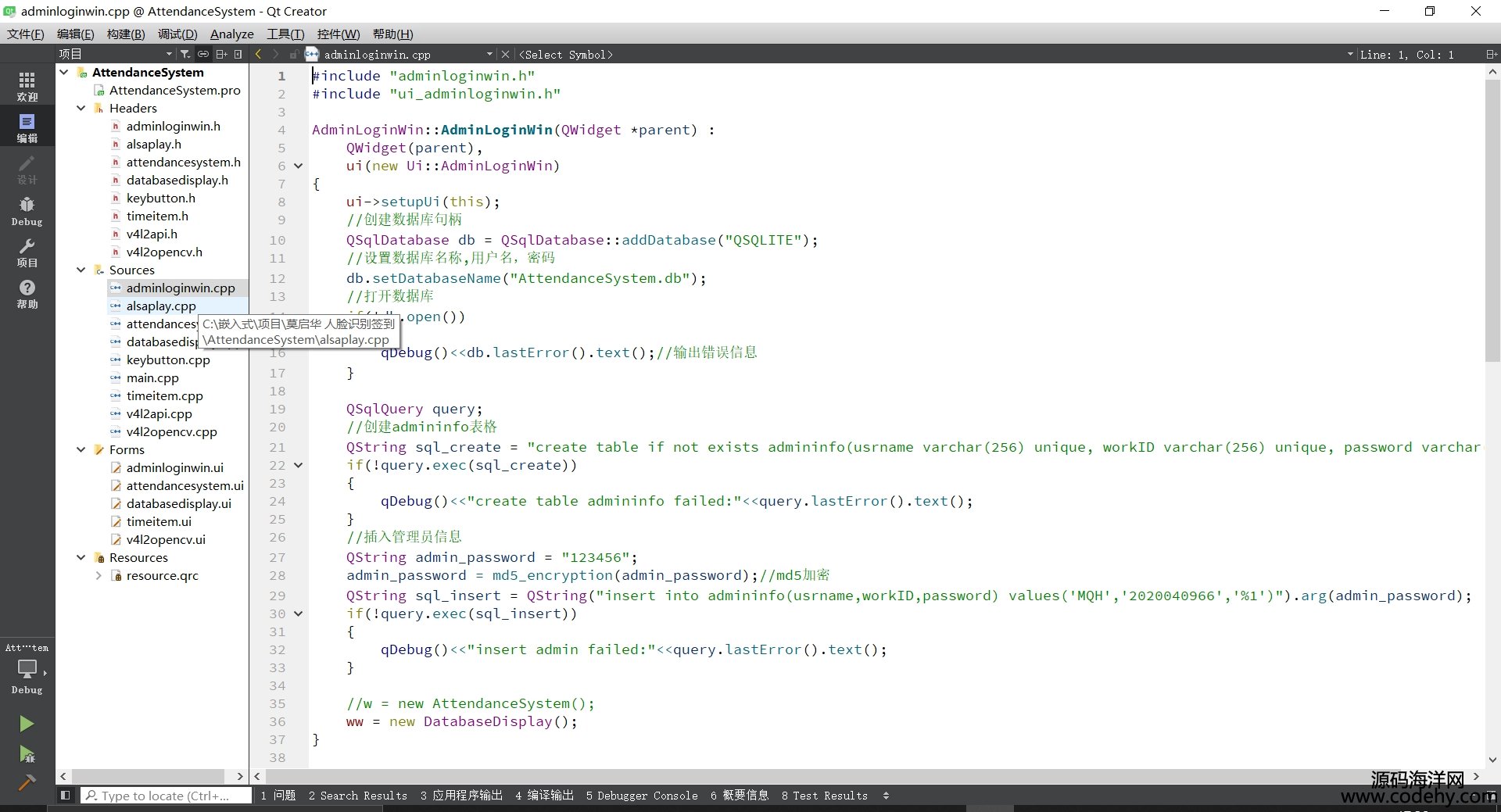Image resolution: width=1501 pixels, height=812 pixels.
Task: Open the kit selector monitor icon
Action: coord(27,671)
